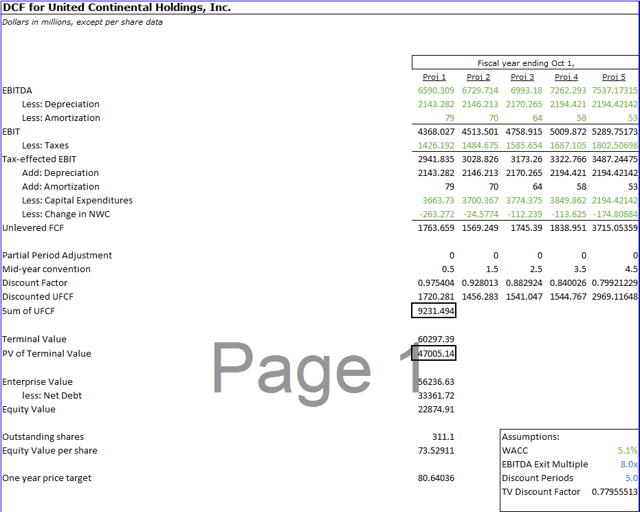Select tax-effected EBIT value 2941.835
Screen dimensions: 640x512
[436, 159]
